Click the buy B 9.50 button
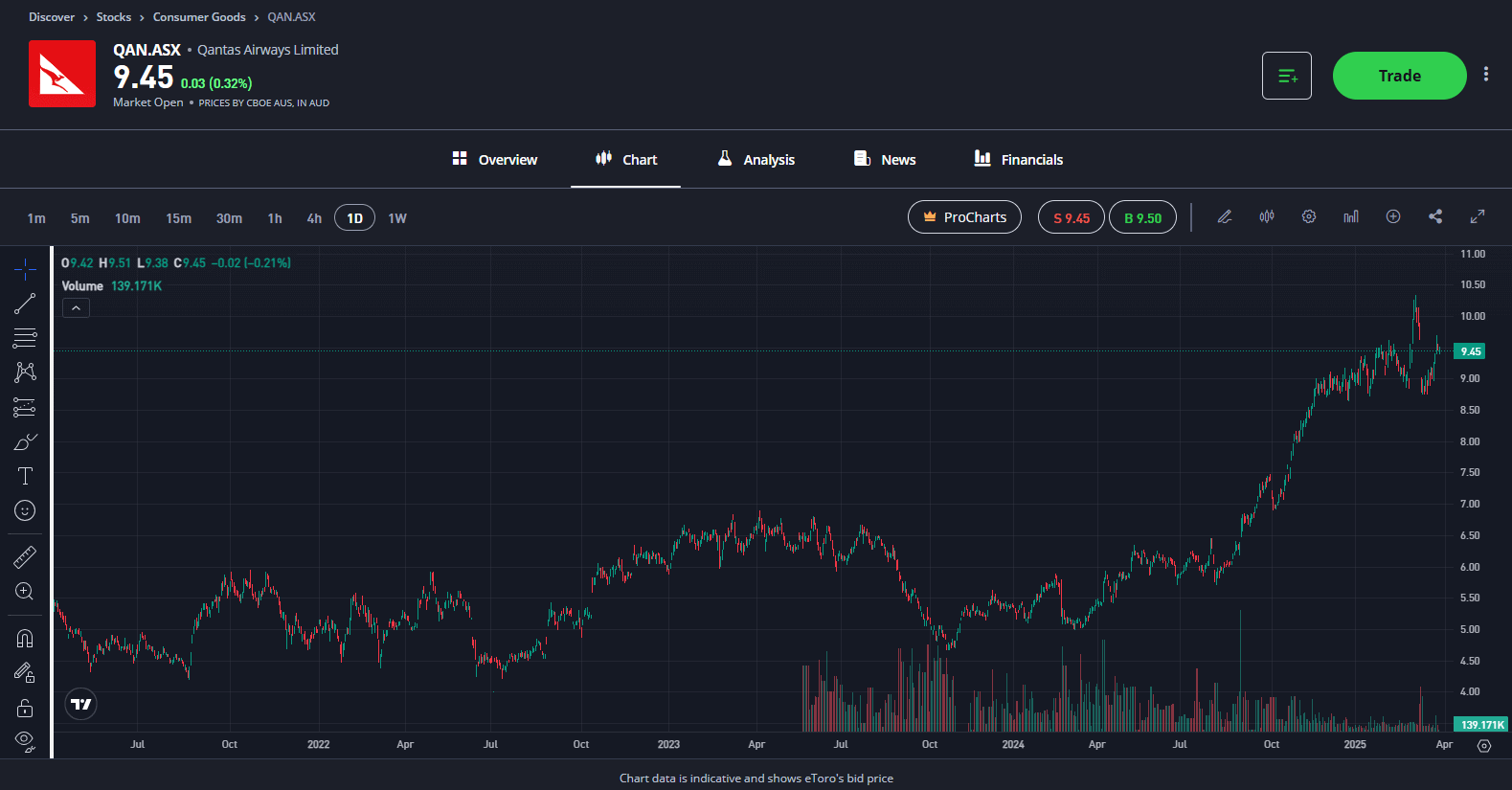The height and width of the screenshot is (790, 1512). 1142,217
